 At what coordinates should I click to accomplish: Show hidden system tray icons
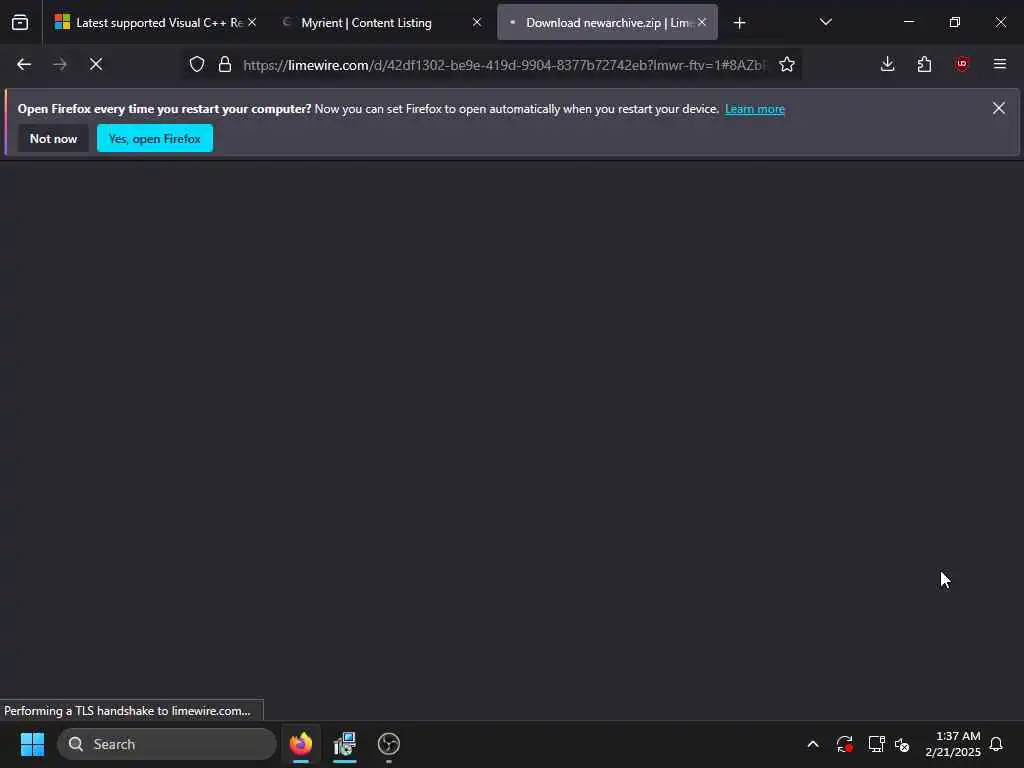point(813,744)
